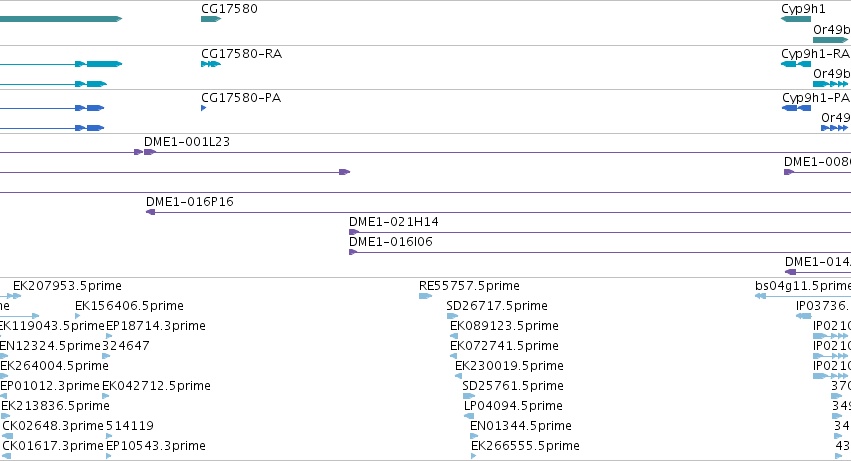Click the RE55757.5prime EST arrow
Viewport: 851px width, 461px height.
point(424,296)
